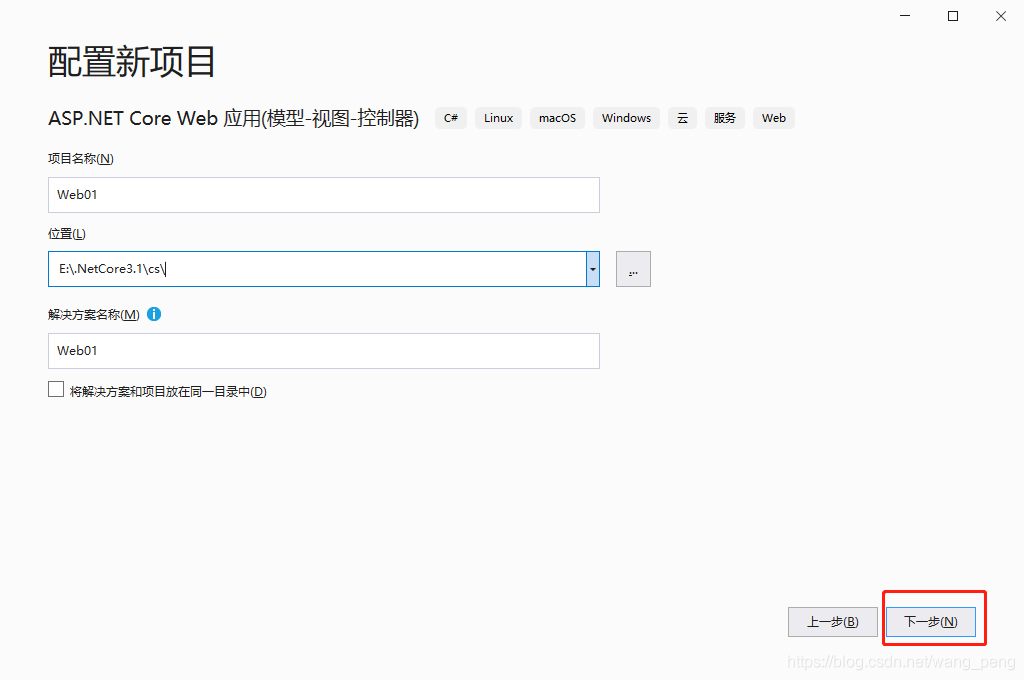Open the location dropdown arrow
The width and height of the screenshot is (1024, 680).
pos(593,269)
